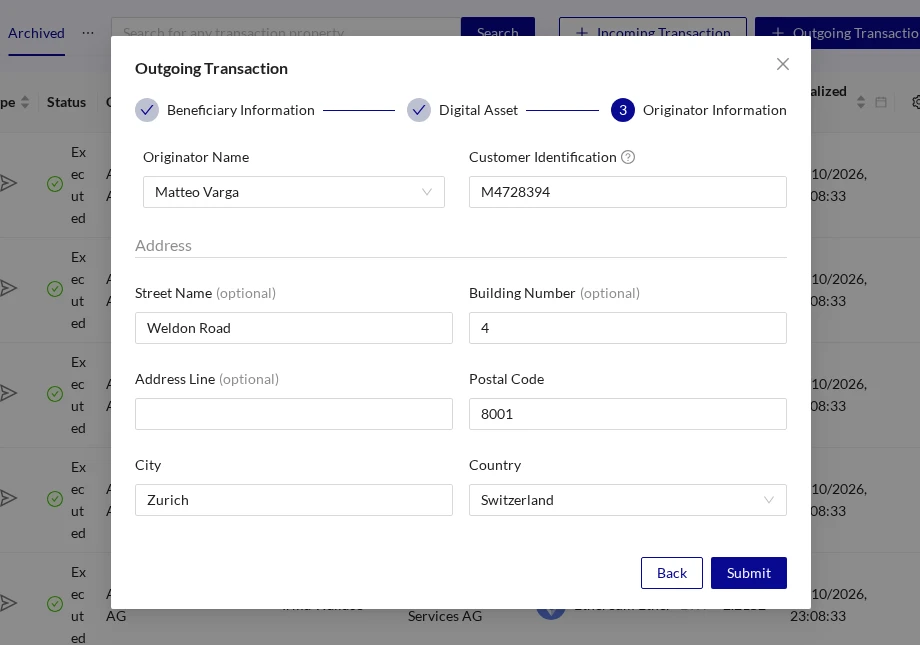
Task: Submit the outgoing transaction
Action: coord(749,573)
